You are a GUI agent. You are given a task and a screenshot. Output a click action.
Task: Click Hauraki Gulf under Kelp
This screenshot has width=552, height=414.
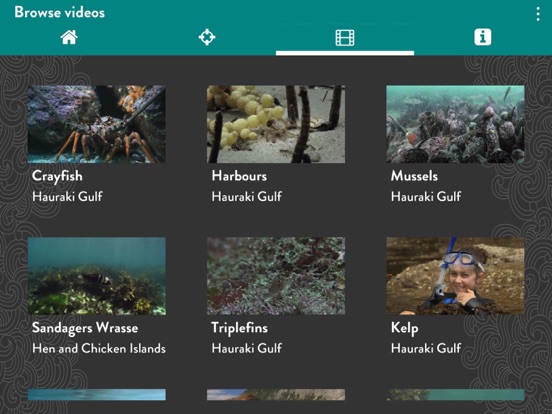point(426,348)
